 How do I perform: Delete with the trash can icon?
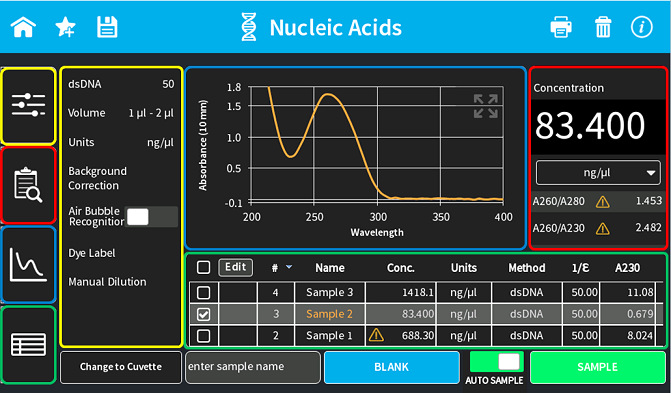point(603,28)
